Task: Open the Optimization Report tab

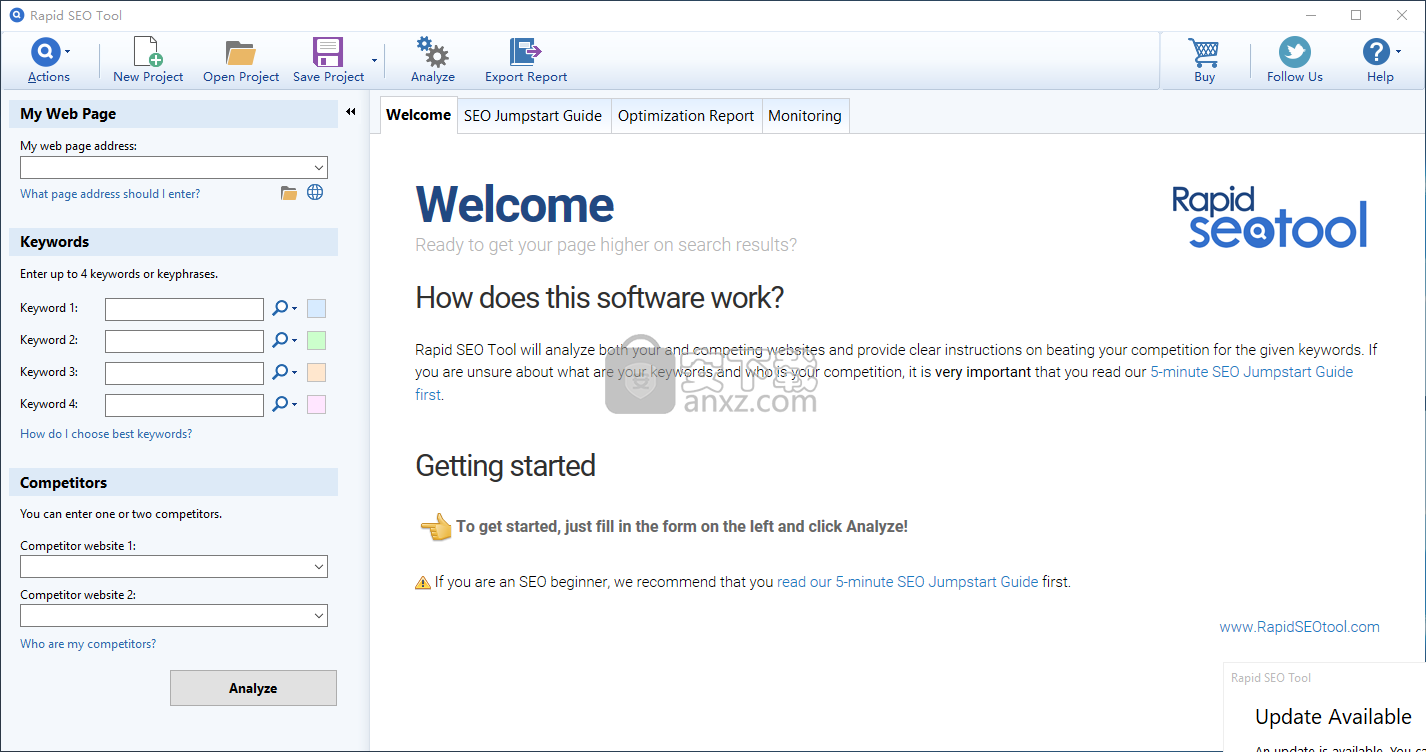Action: (686, 116)
